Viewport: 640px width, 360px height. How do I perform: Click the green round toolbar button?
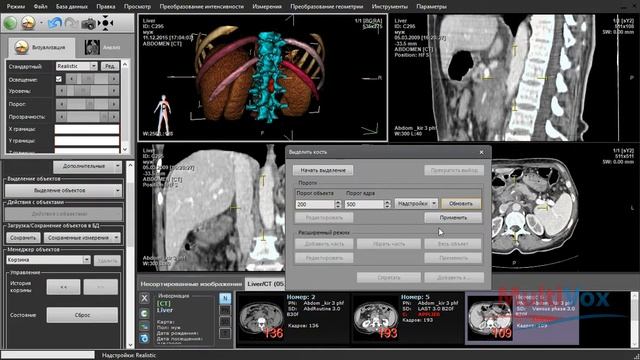pyautogui.click(x=10, y=23)
